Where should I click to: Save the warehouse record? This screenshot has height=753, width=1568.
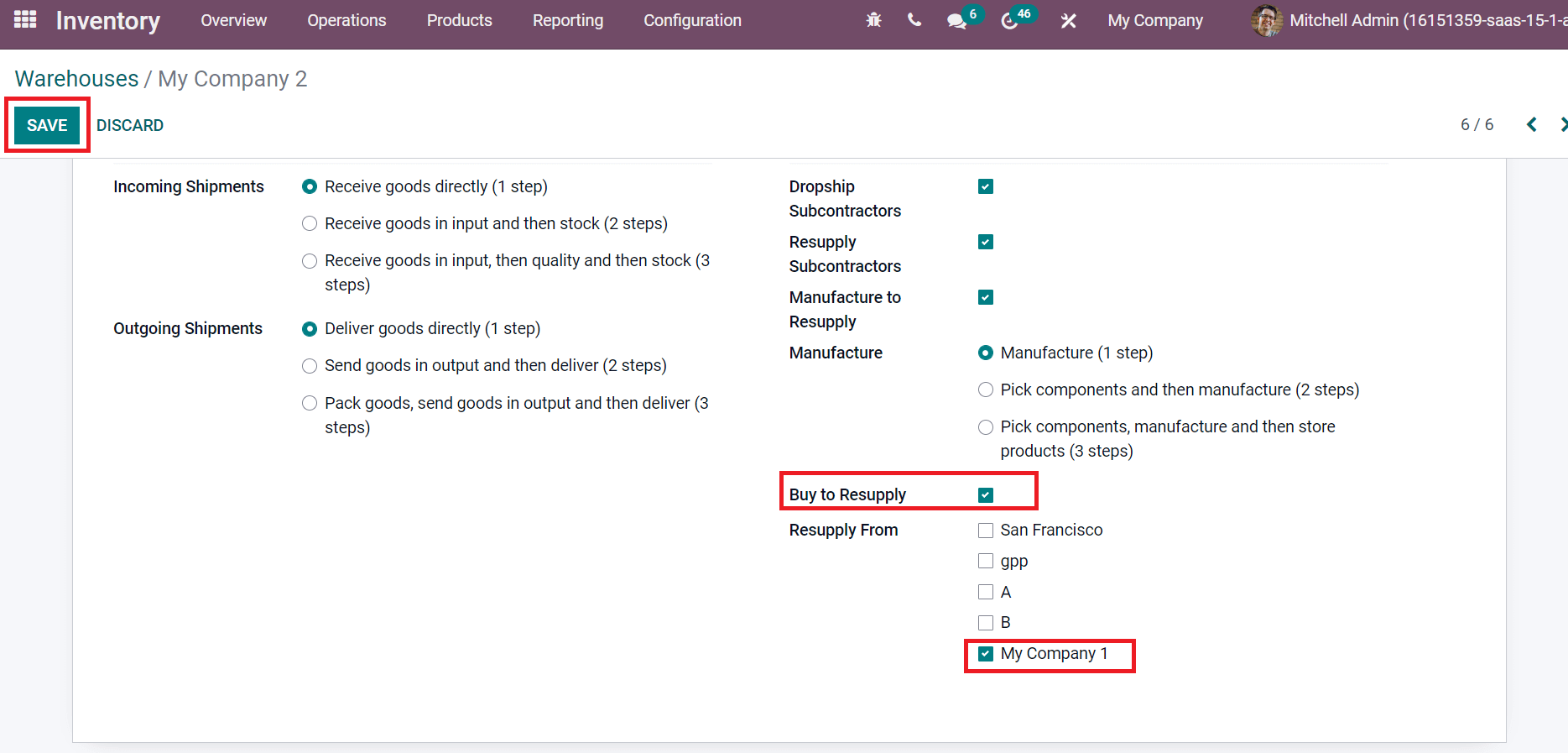pyautogui.click(x=47, y=125)
